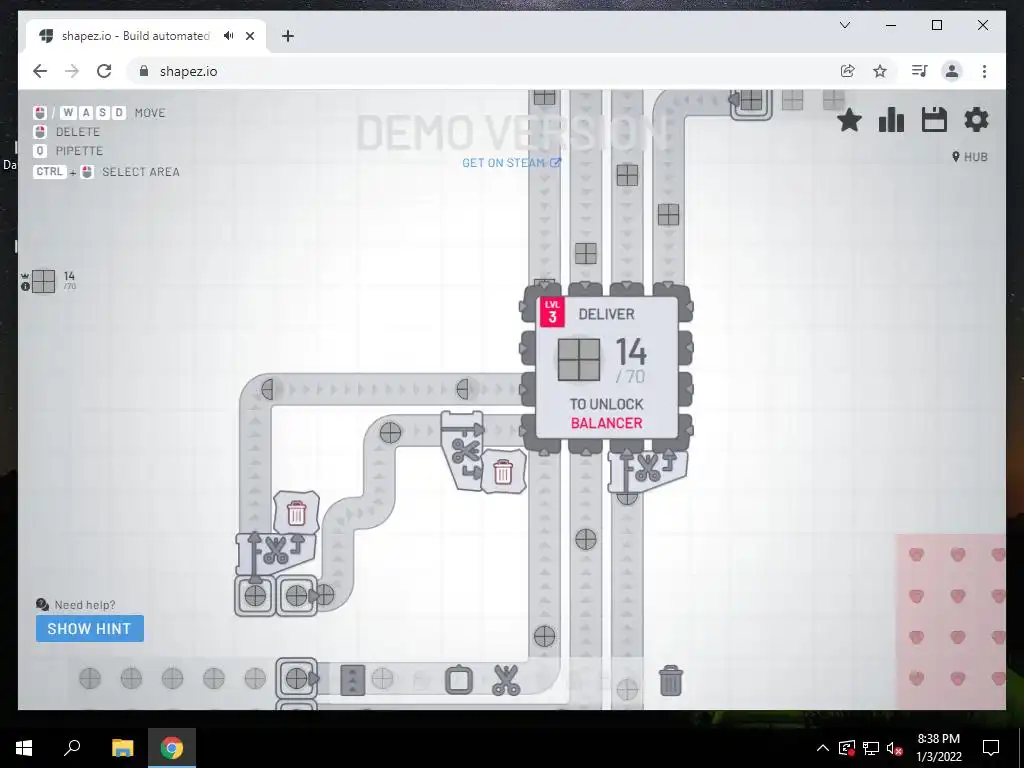Click the Need help? label
The width and height of the screenshot is (1024, 768).
(x=85, y=605)
